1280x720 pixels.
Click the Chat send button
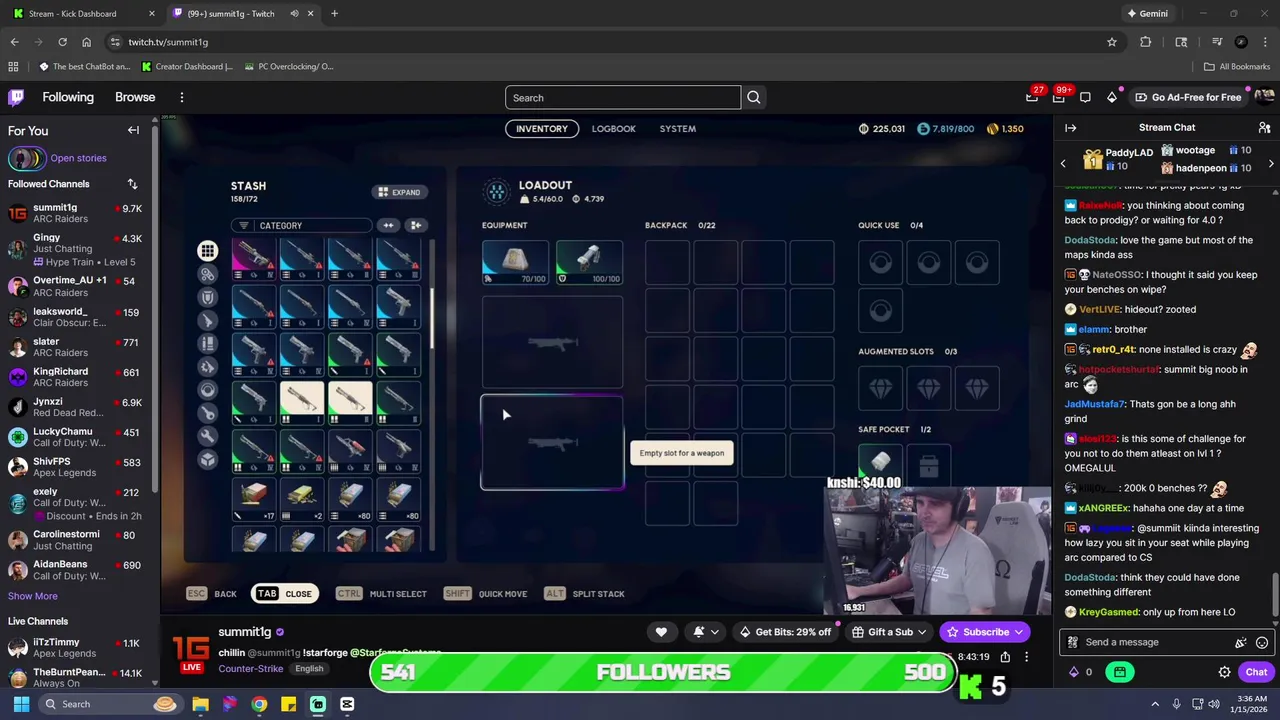pos(1256,672)
